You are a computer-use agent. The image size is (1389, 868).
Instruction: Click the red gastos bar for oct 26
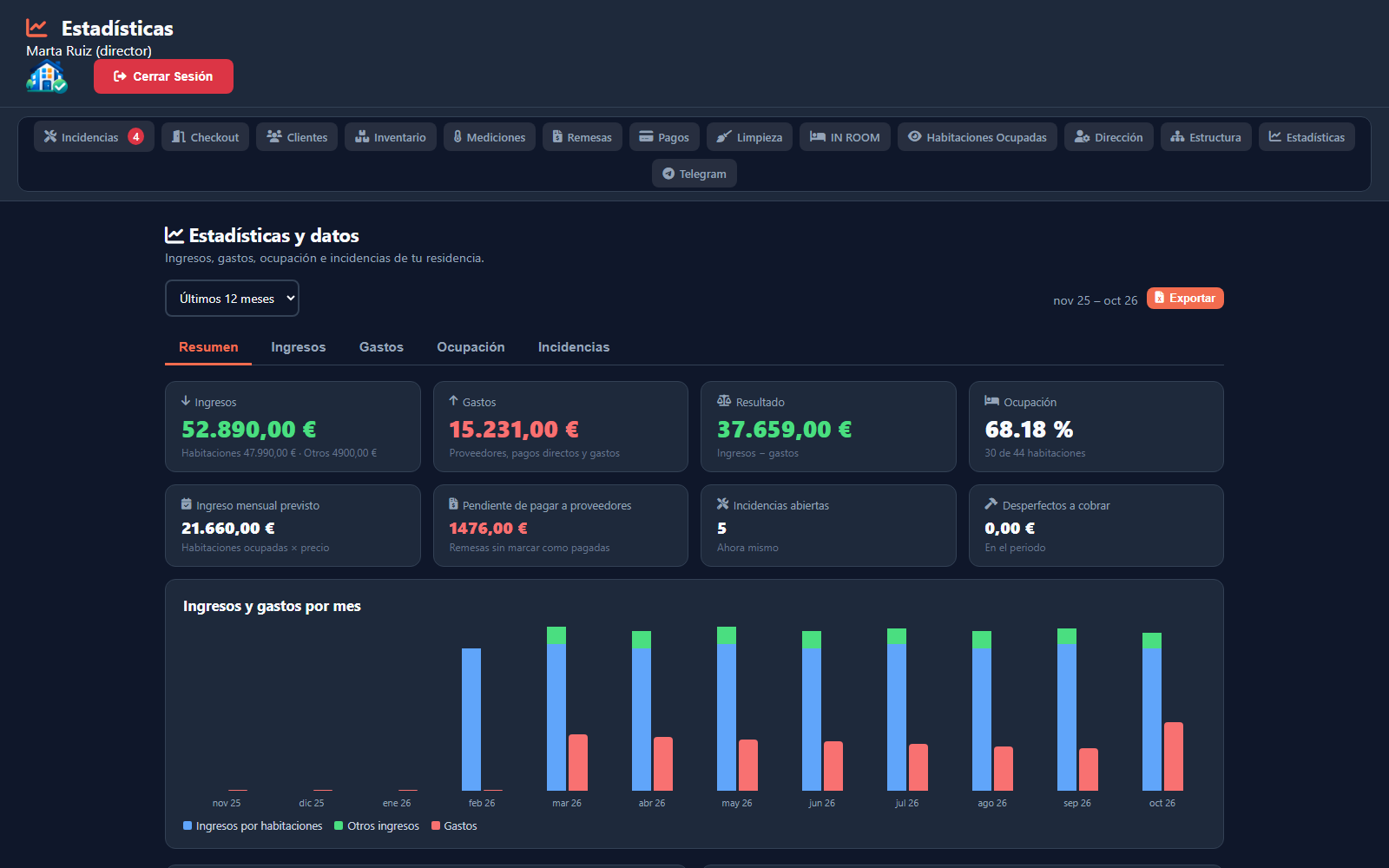[x=1174, y=756]
